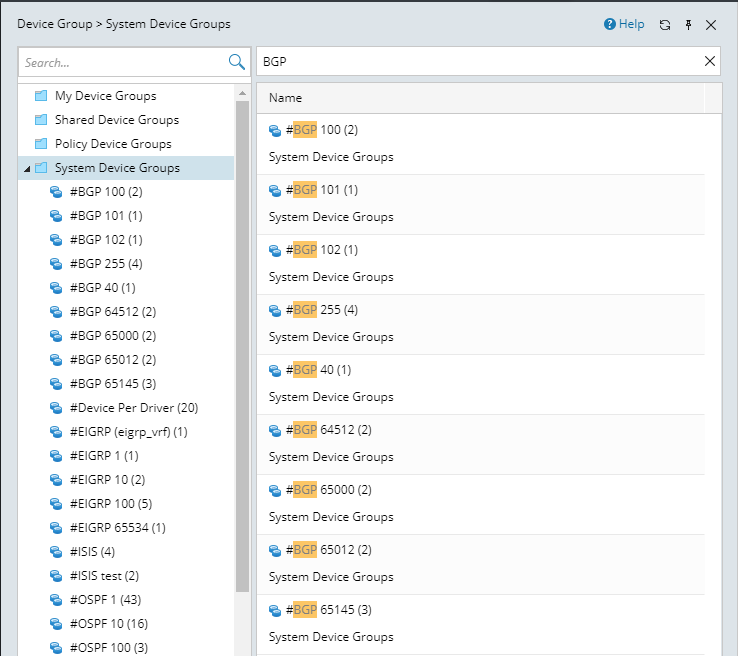Screen dimensions: 738x656
Task: Click the #OSPF 1 (43) group icon
Action: pos(57,600)
